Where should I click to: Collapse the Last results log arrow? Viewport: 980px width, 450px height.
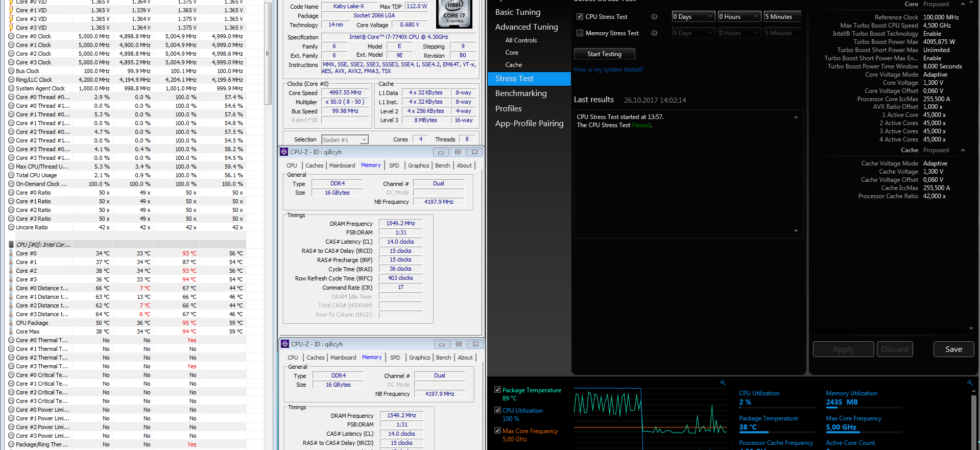click(796, 117)
